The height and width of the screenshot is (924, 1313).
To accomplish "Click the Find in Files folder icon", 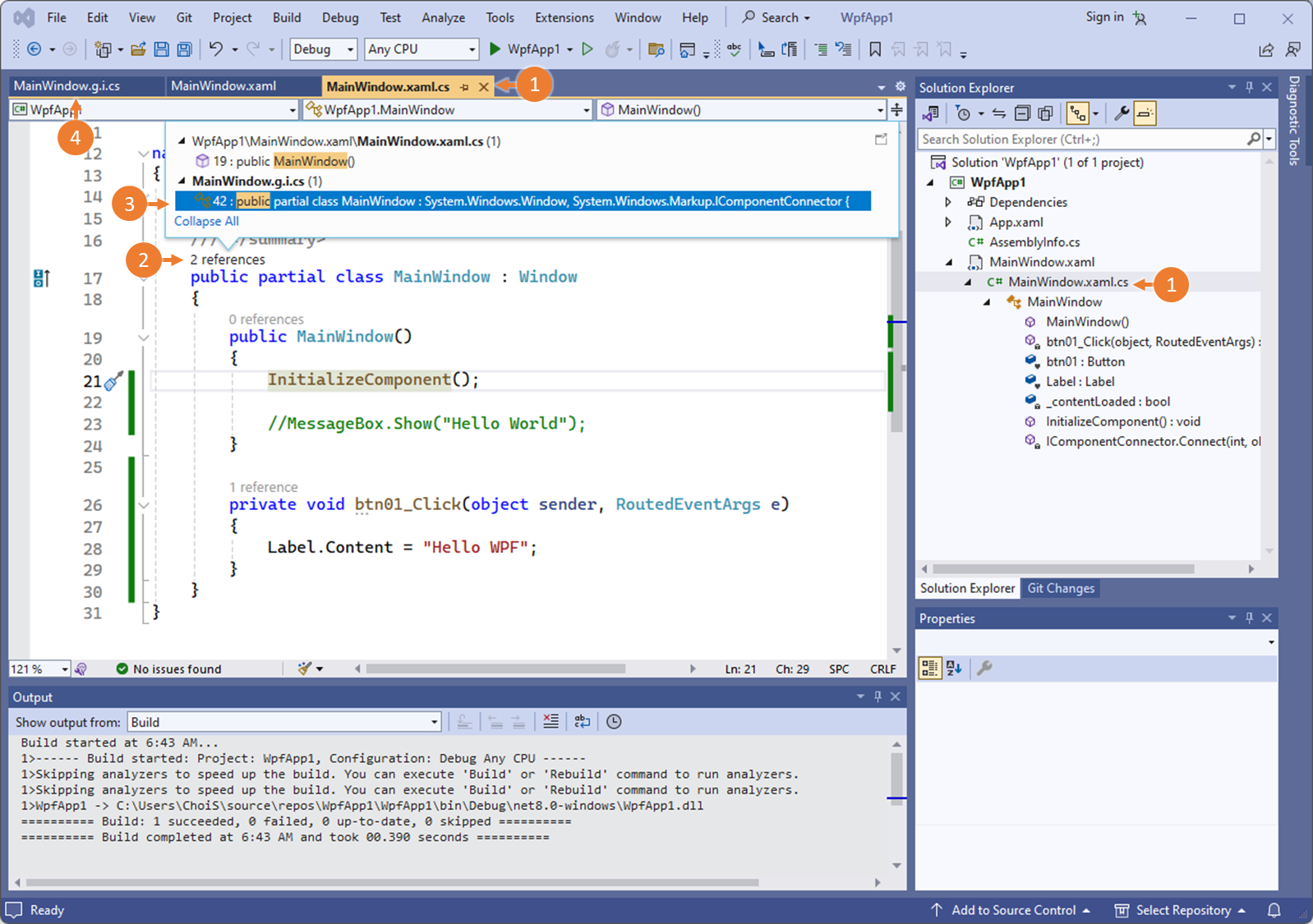I will [x=656, y=49].
